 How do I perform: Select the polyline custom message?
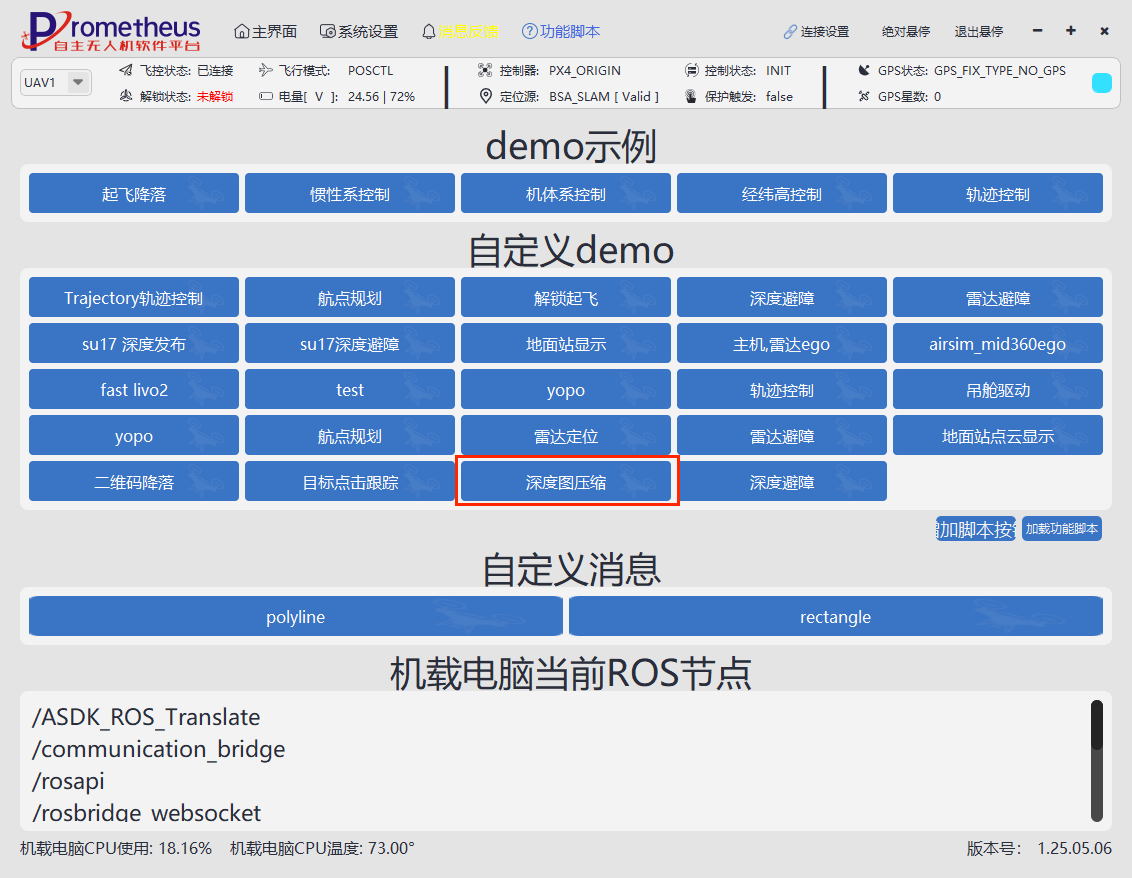296,617
